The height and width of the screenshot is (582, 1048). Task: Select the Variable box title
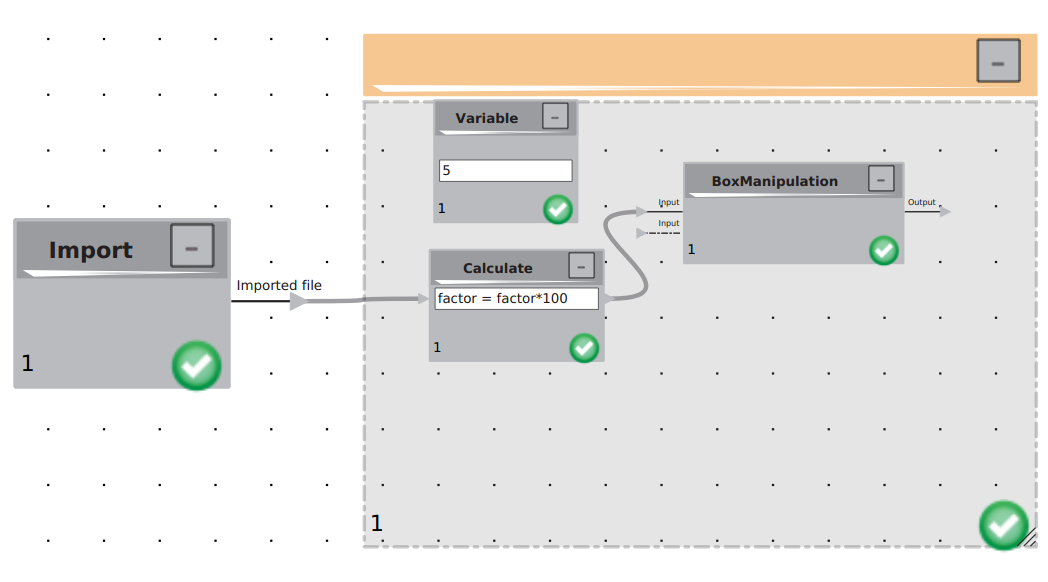pos(487,118)
